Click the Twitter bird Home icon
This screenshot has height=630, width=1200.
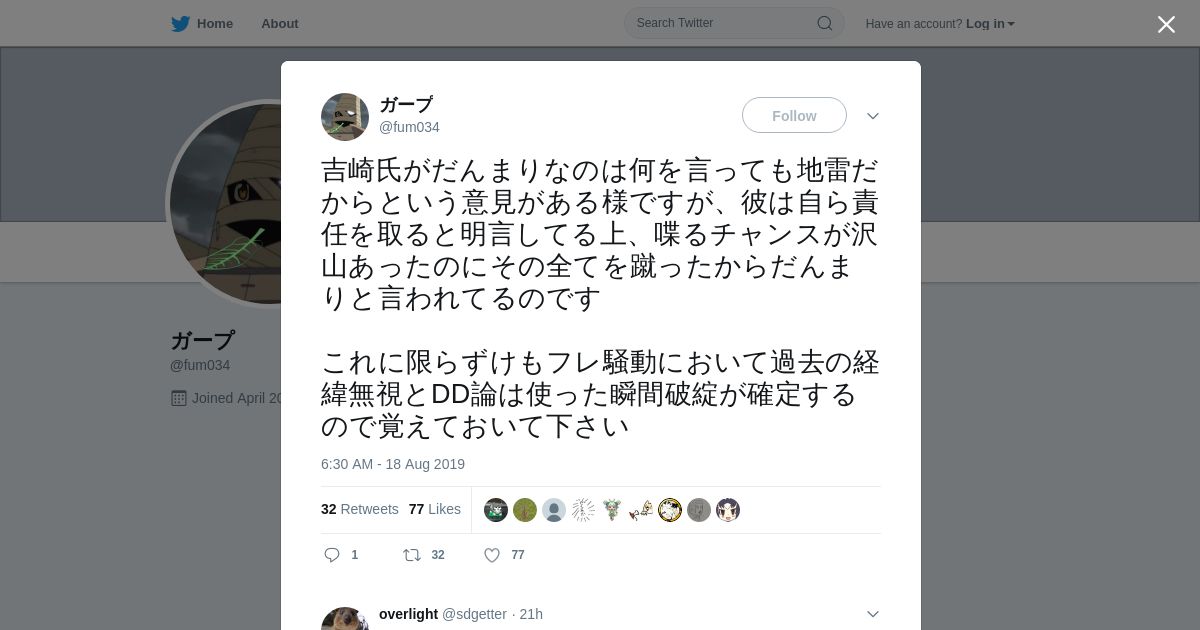tap(180, 24)
